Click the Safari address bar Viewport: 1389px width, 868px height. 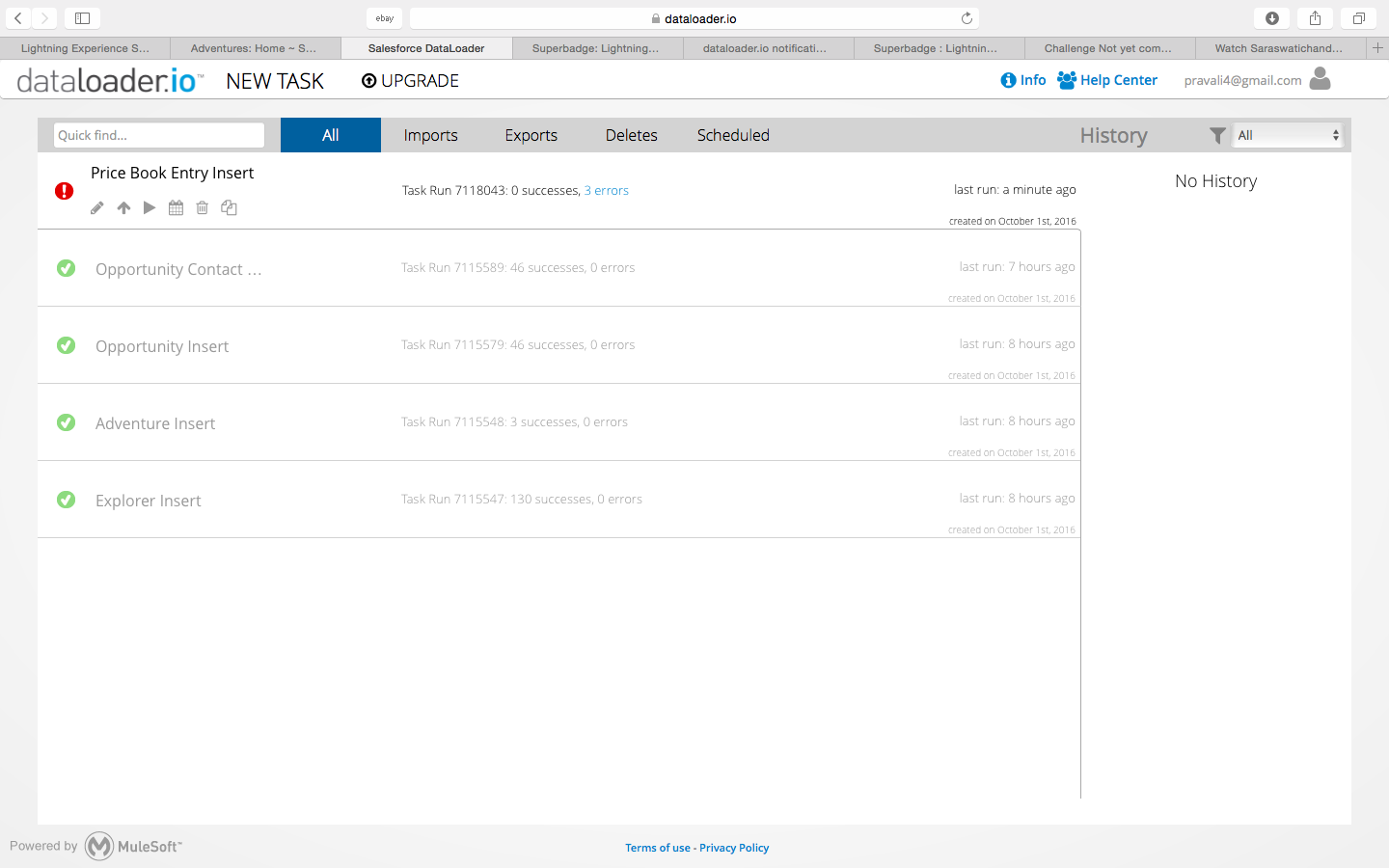tap(694, 18)
